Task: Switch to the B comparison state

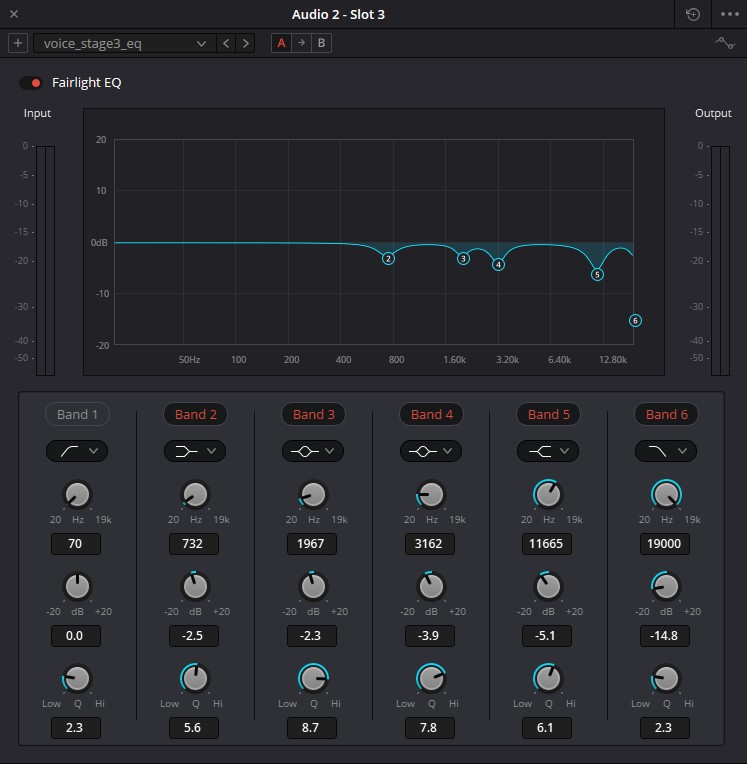Action: coord(321,43)
